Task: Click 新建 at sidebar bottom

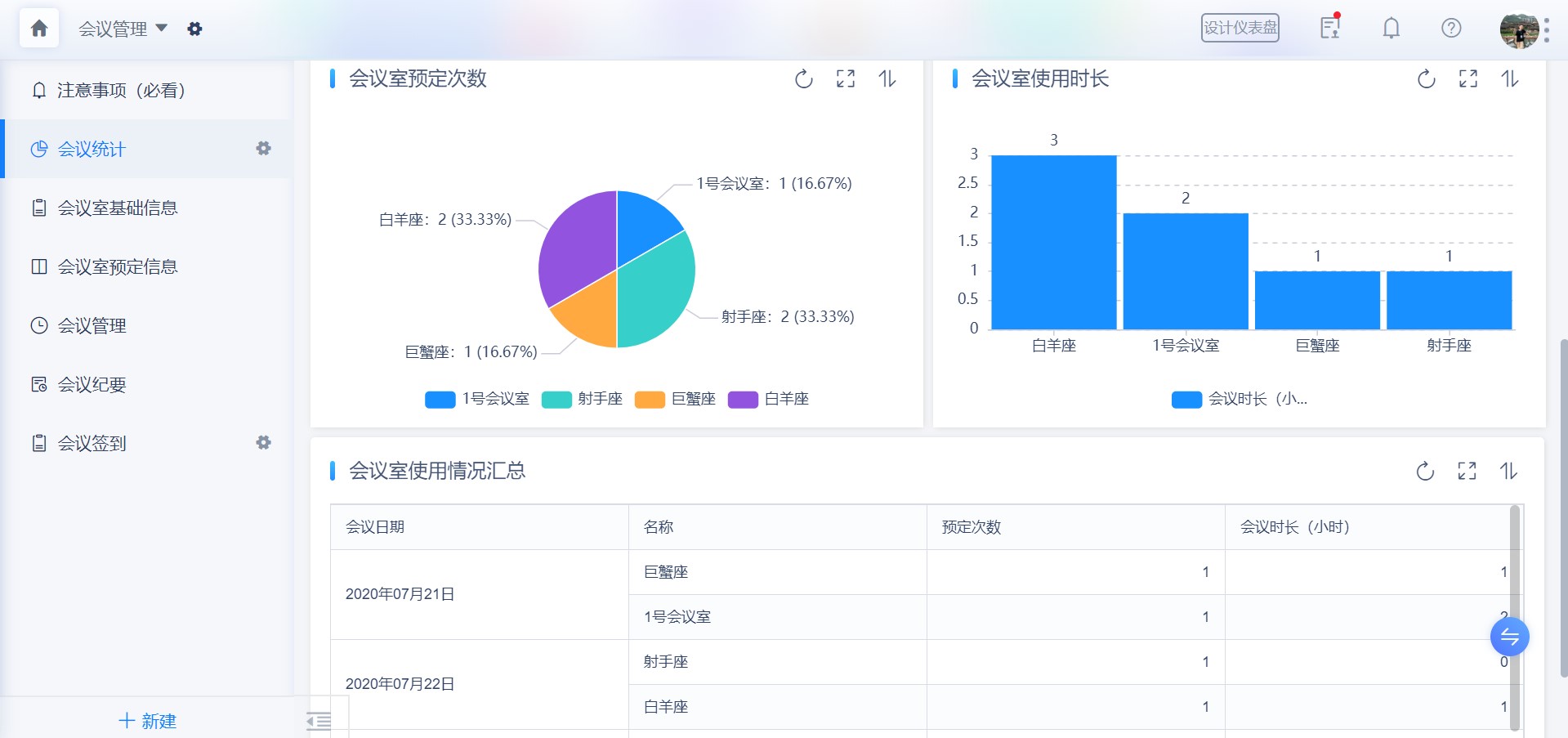Action: [148, 721]
